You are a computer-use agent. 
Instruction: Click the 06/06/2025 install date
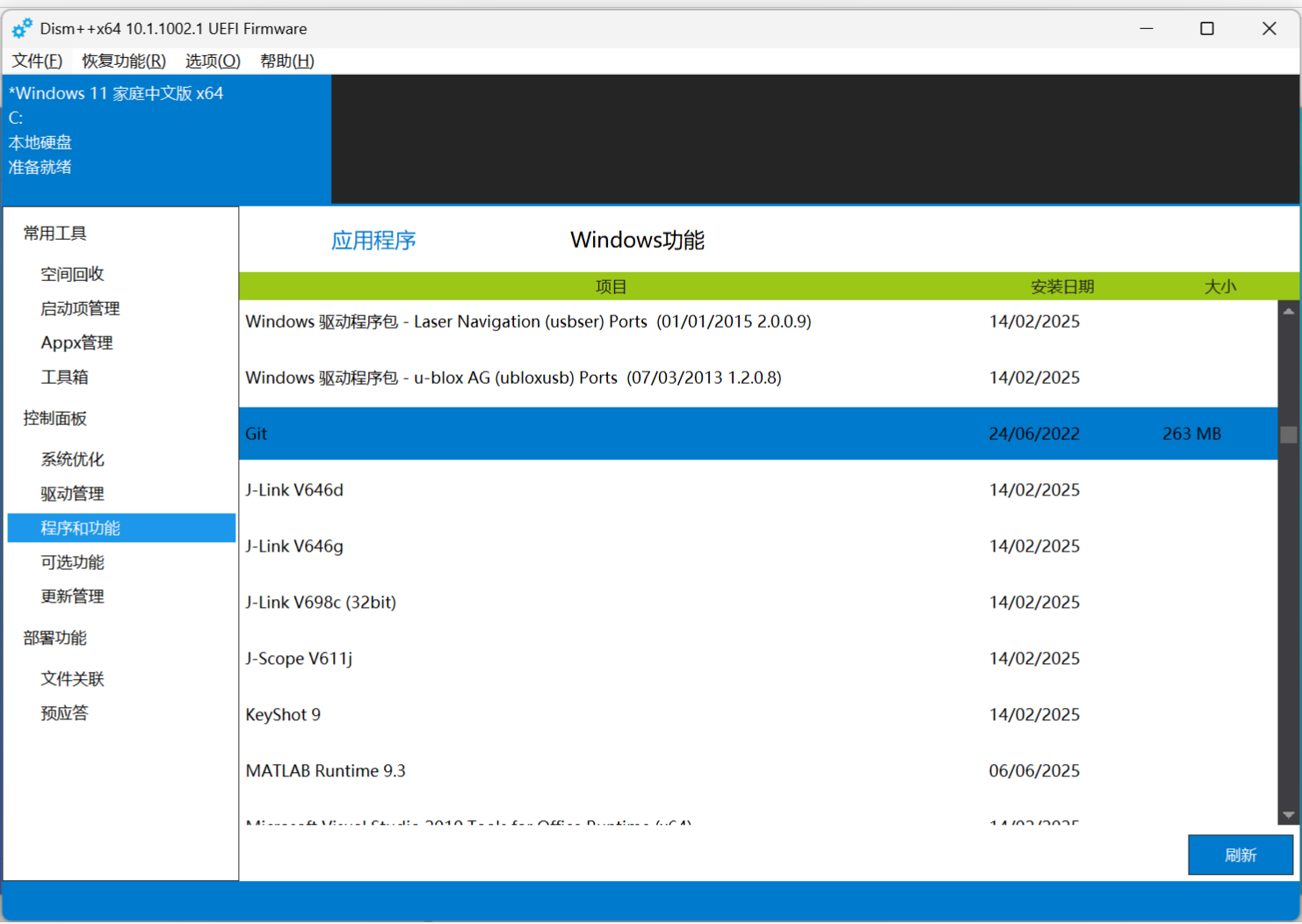[x=1034, y=771]
